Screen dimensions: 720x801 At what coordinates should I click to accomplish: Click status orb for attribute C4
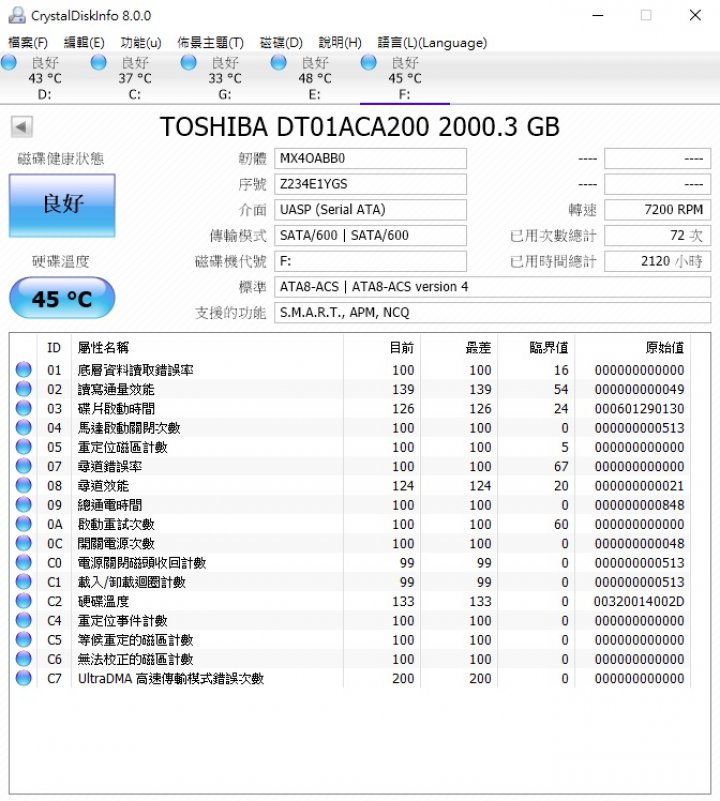(24, 620)
